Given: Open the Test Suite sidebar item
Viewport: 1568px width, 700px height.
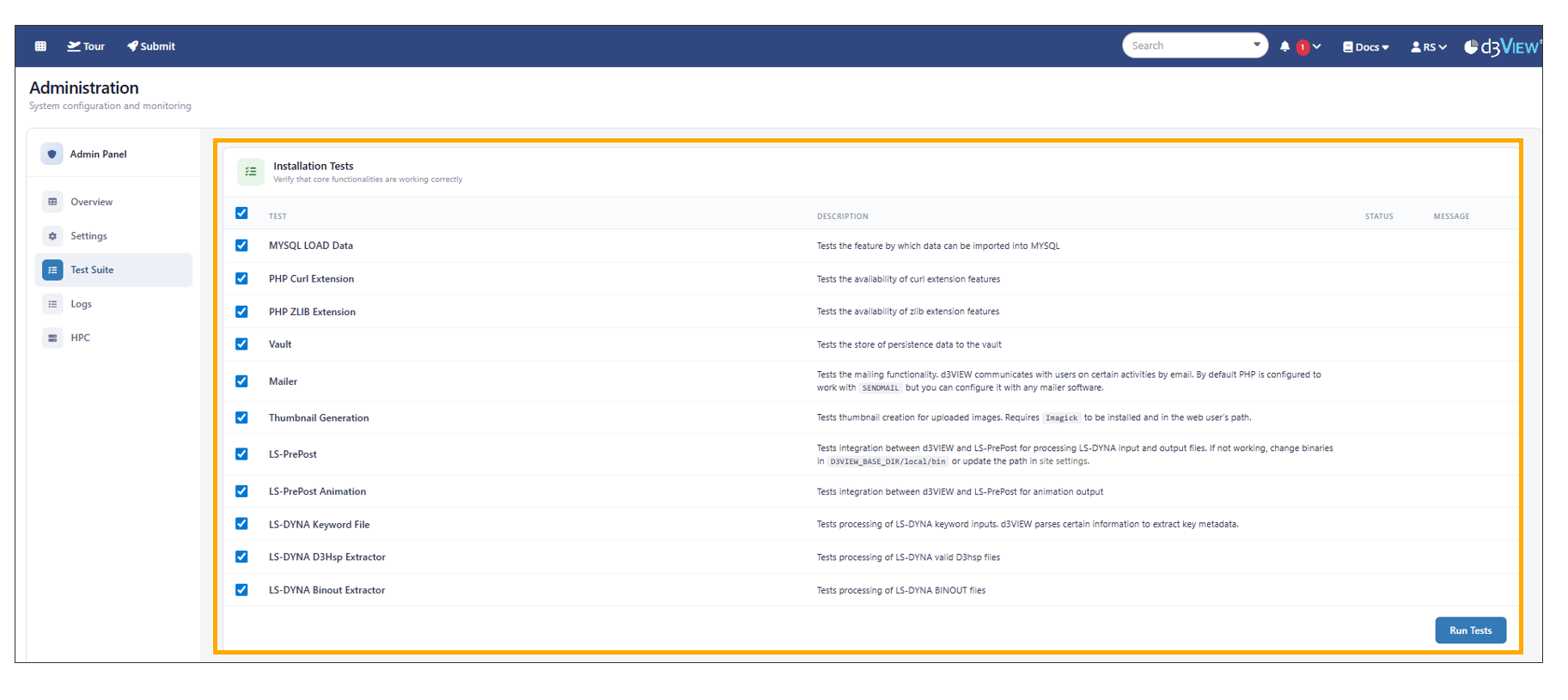Looking at the screenshot, I should 92,270.
